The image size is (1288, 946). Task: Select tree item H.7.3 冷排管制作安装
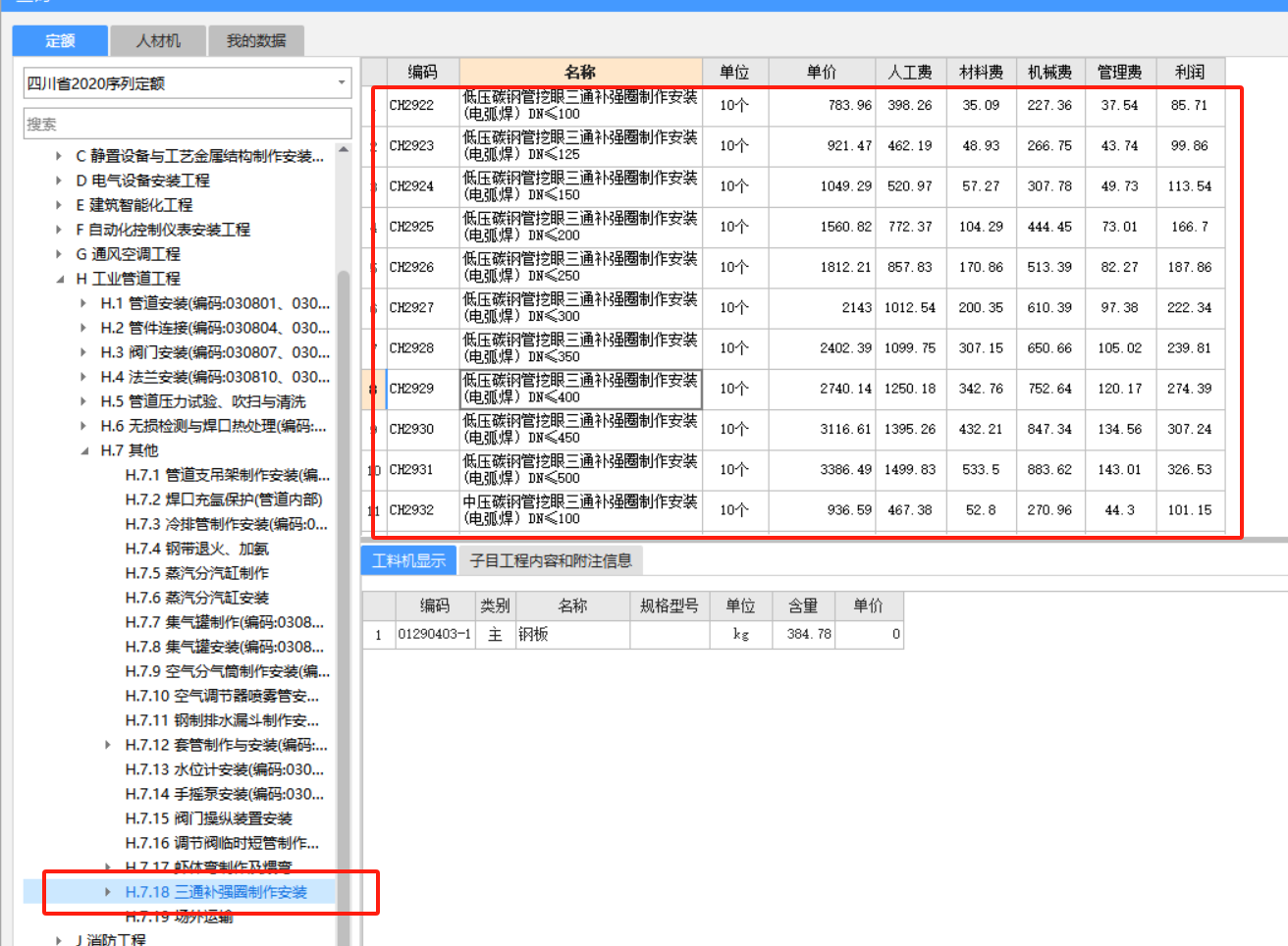[227, 524]
